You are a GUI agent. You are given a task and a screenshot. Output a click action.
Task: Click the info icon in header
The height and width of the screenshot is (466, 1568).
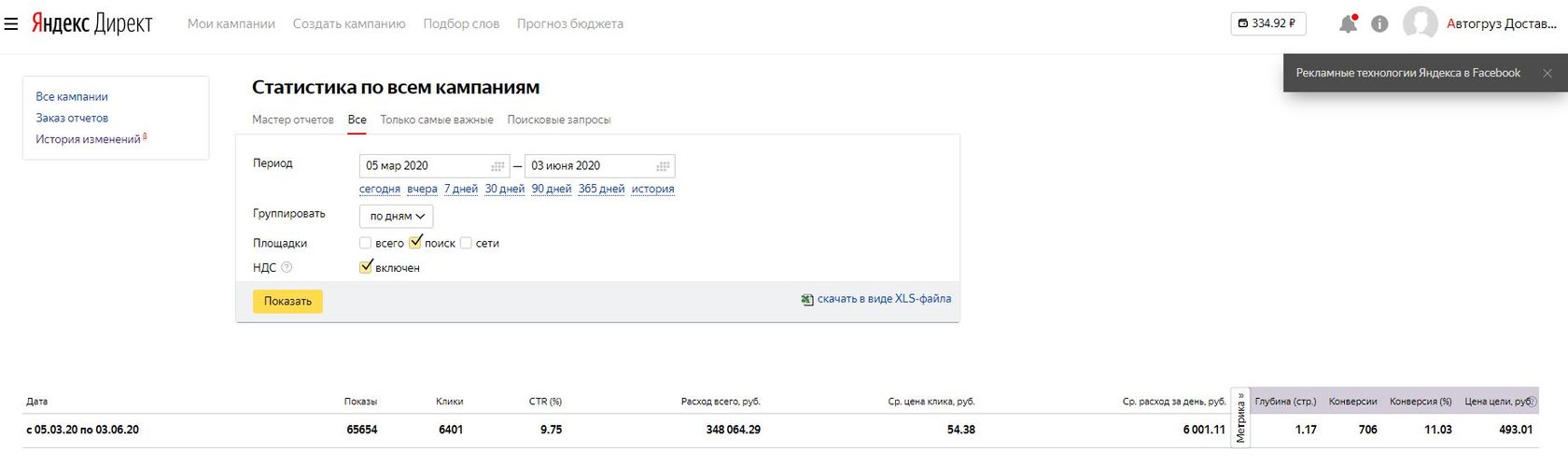(1379, 24)
